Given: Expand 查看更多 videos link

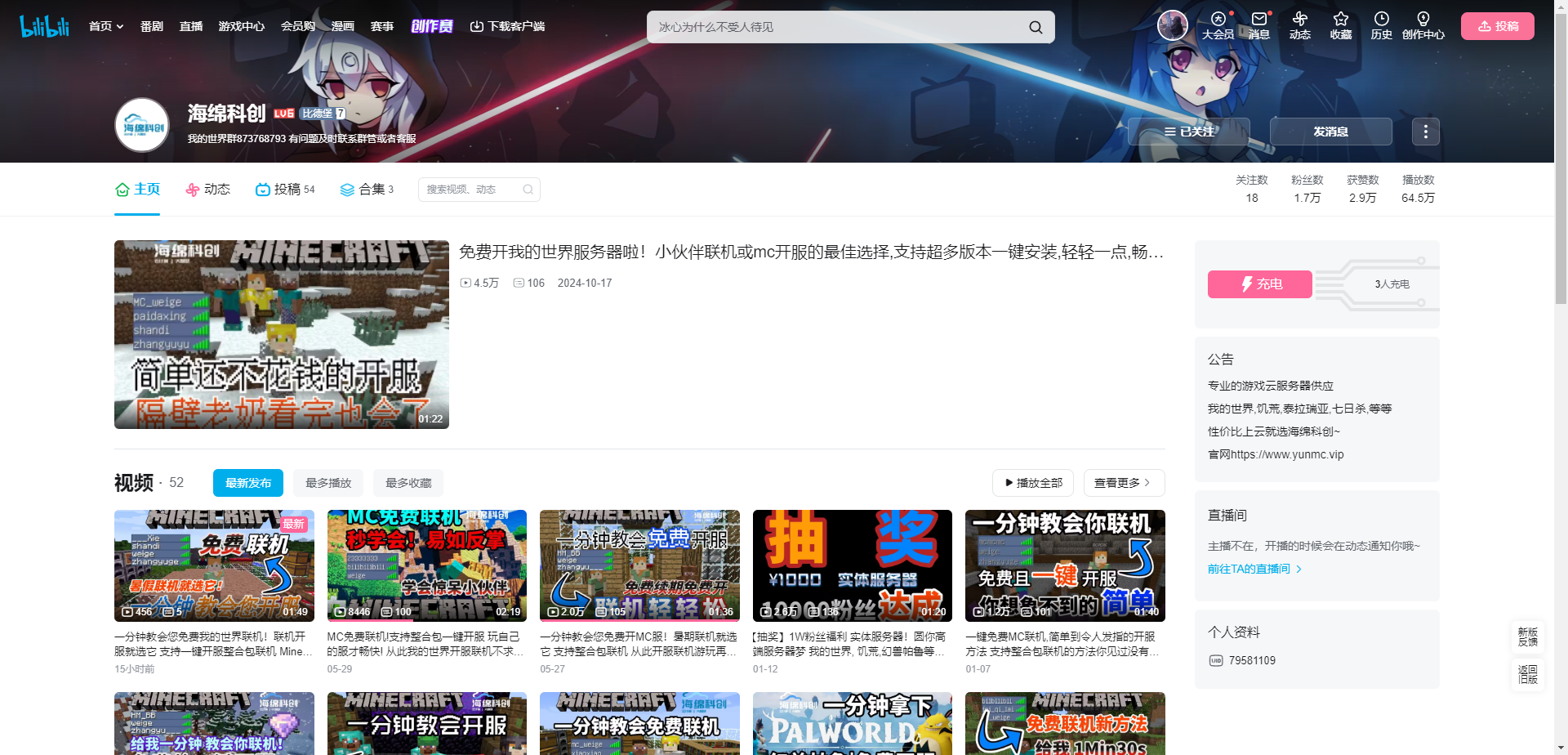Looking at the screenshot, I should [1124, 483].
